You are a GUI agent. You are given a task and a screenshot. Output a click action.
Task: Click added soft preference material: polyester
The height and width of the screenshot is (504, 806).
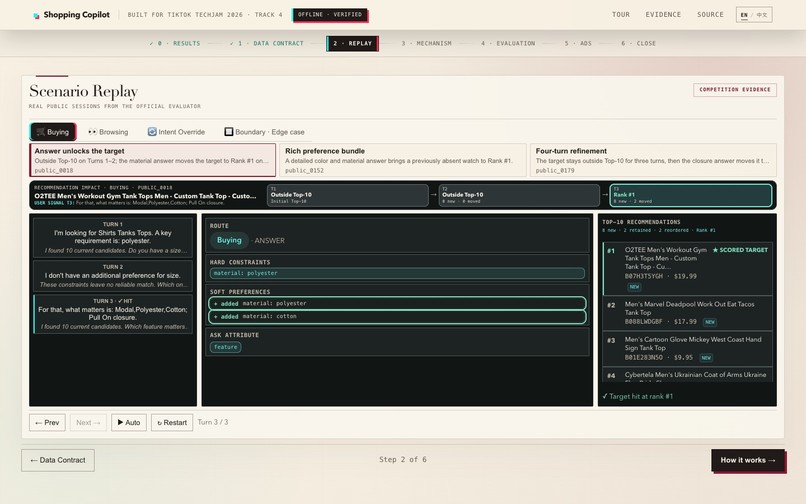click(397, 303)
